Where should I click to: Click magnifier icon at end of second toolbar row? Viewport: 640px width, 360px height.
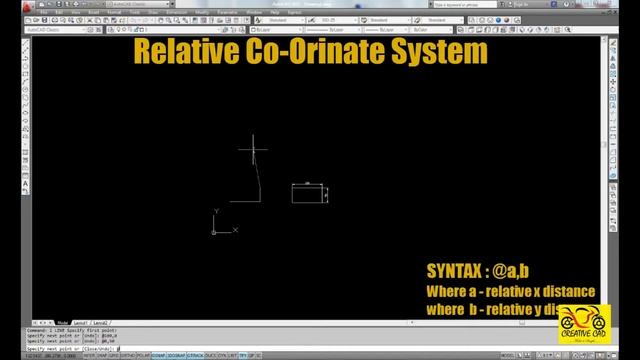(568, 30)
